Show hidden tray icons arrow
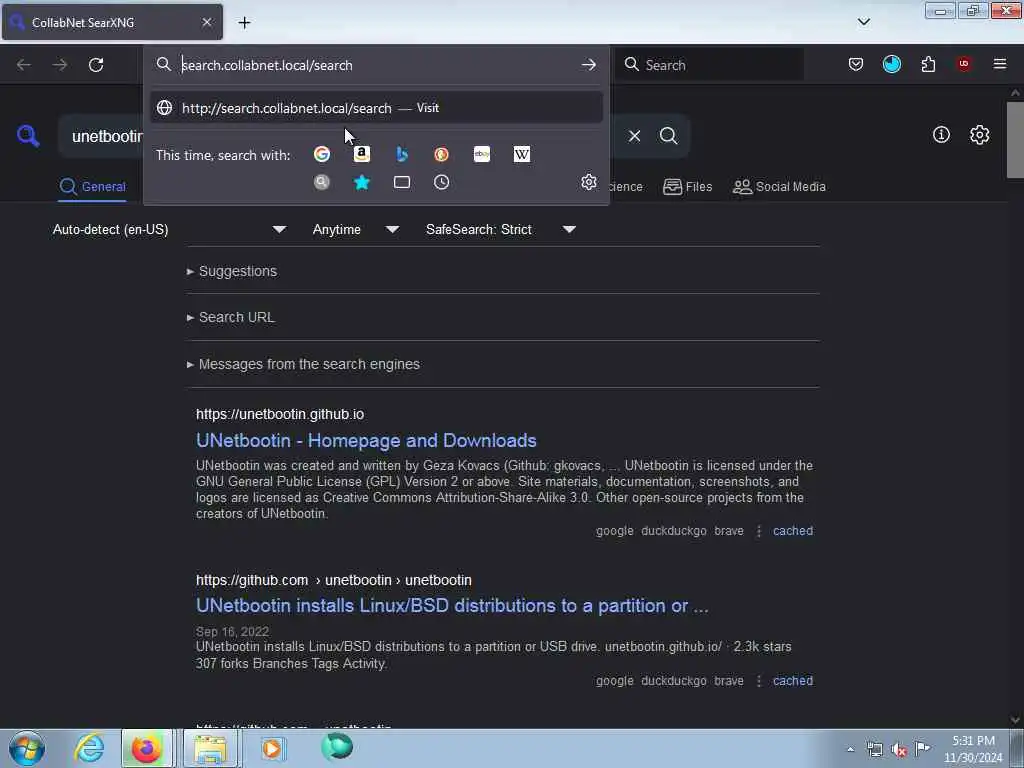The width and height of the screenshot is (1024, 768). pyautogui.click(x=850, y=749)
